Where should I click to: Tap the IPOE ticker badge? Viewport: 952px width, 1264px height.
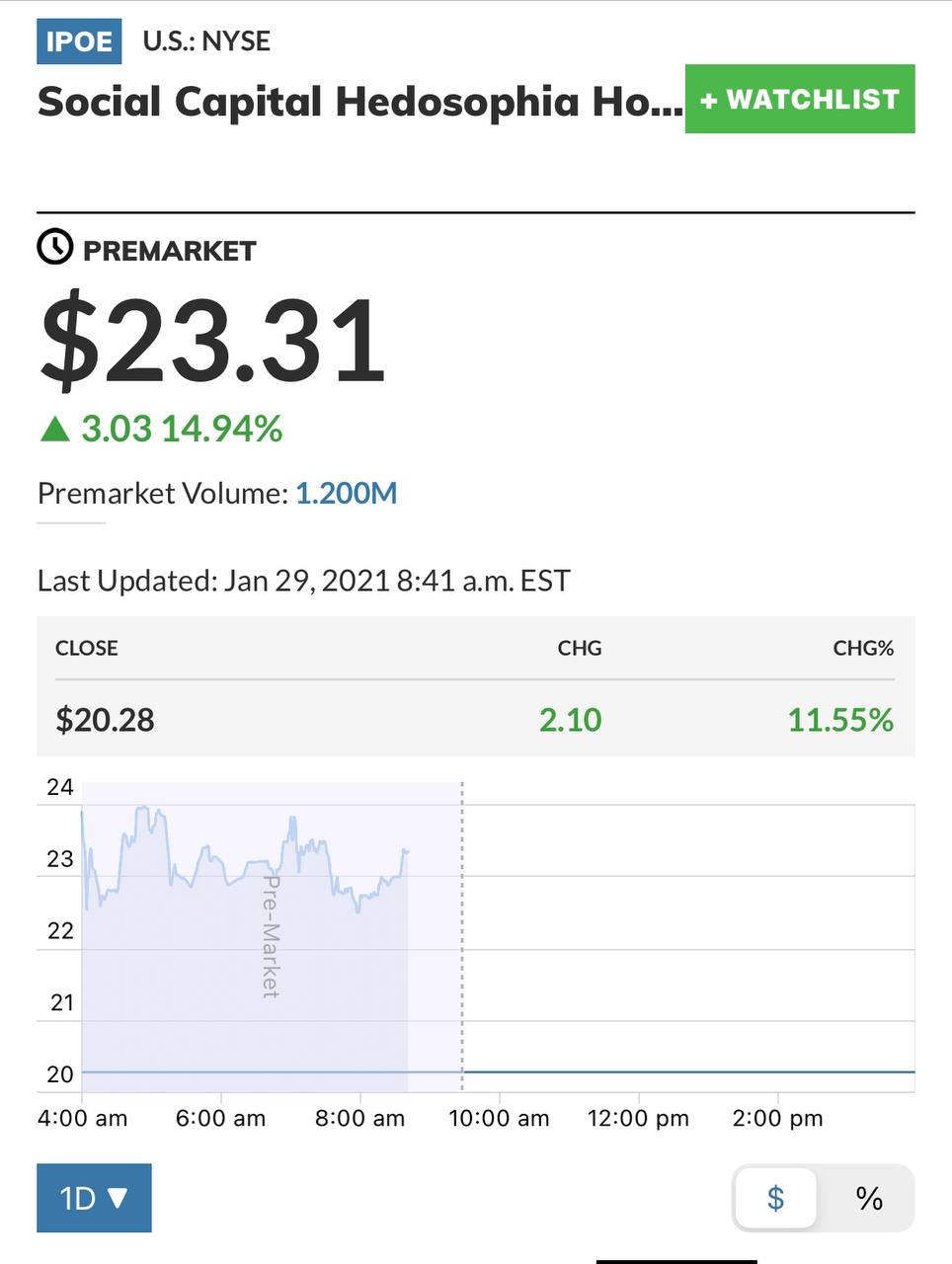point(79,41)
